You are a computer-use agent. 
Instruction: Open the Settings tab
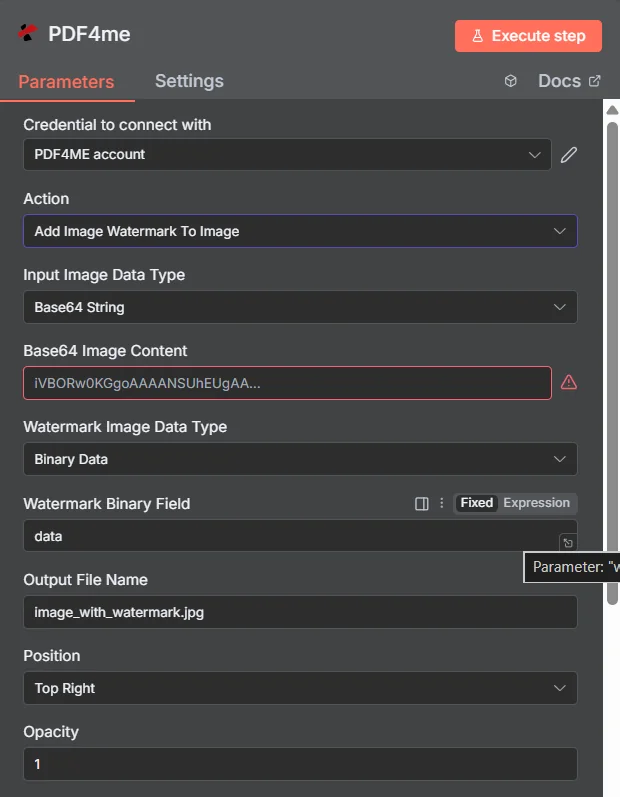189,81
